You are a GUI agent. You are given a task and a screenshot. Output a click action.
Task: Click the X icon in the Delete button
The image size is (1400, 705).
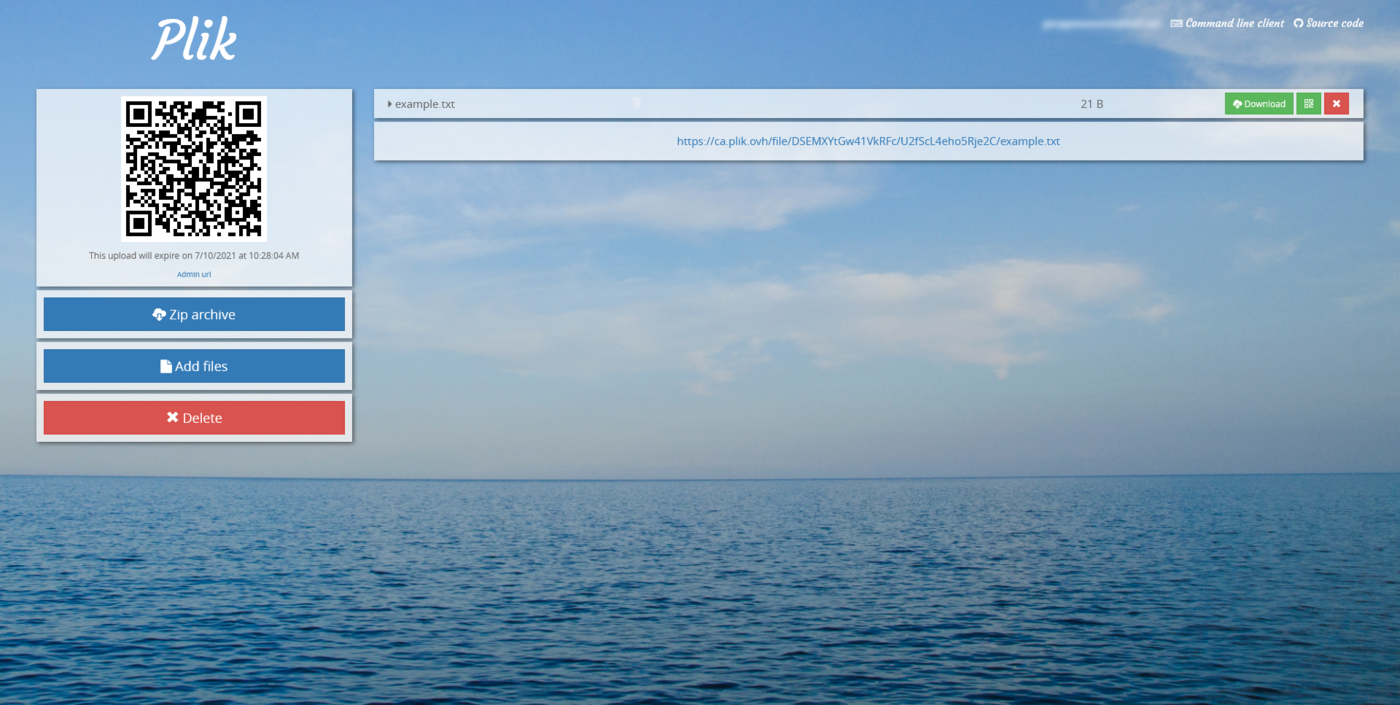point(172,418)
